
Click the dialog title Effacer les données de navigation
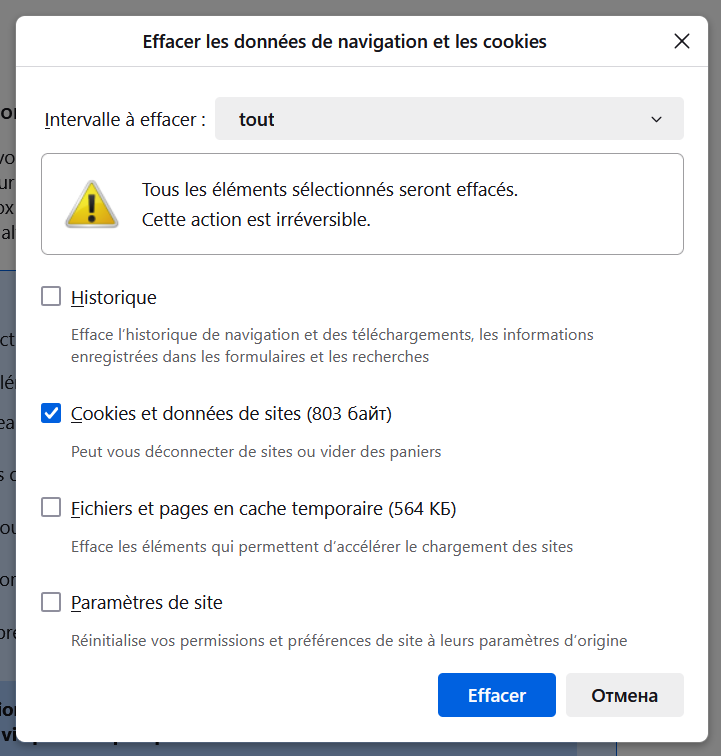344,41
